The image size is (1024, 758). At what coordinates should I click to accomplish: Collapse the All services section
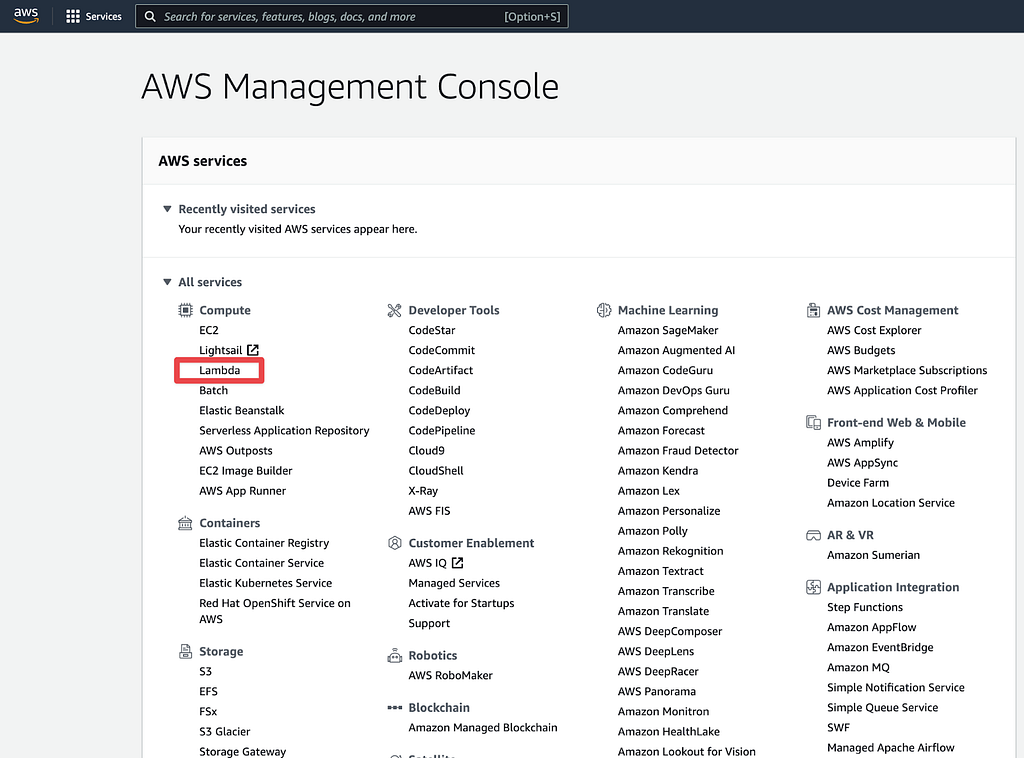point(167,282)
